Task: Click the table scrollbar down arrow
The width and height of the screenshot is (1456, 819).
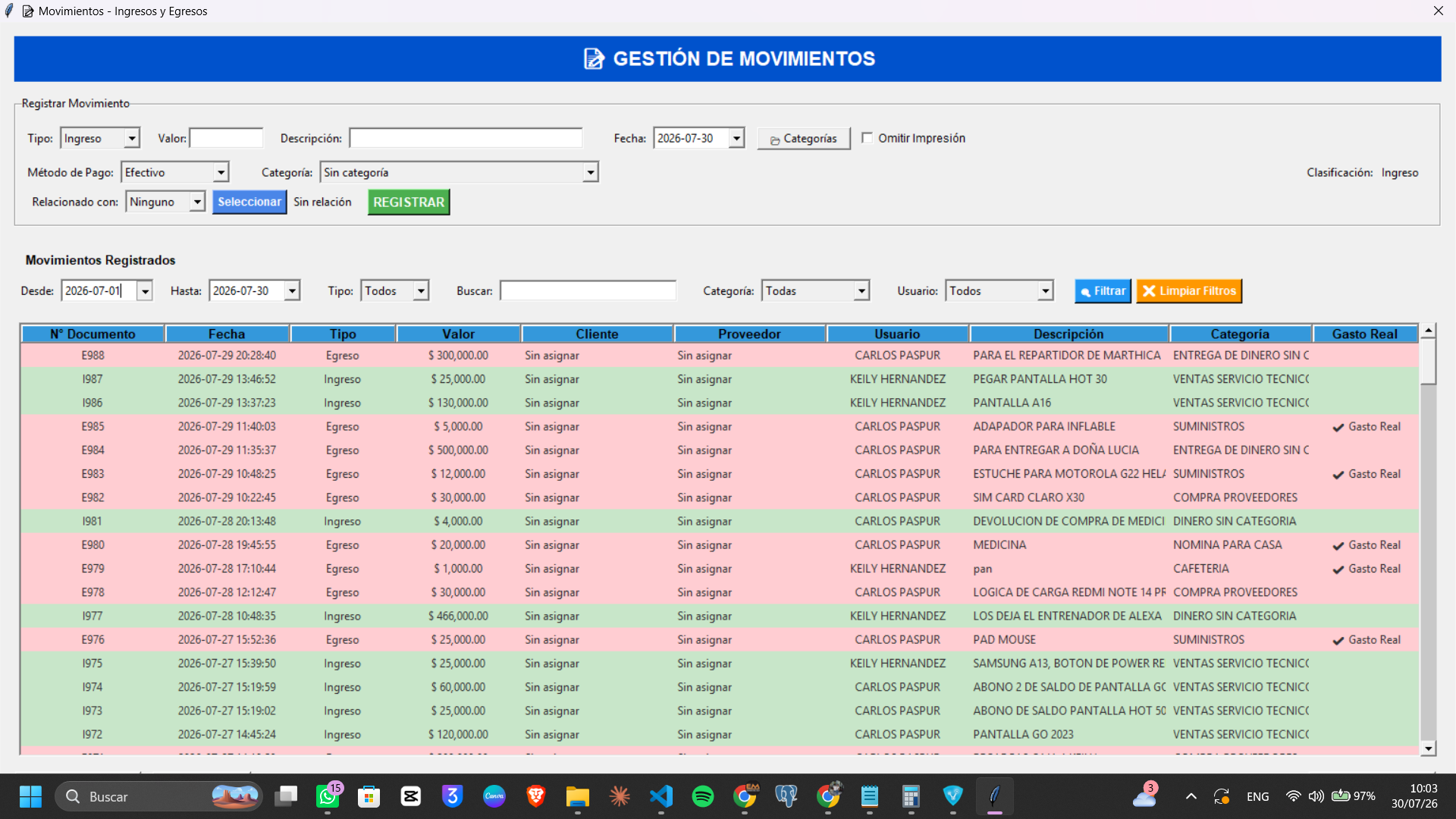Action: pyautogui.click(x=1428, y=748)
